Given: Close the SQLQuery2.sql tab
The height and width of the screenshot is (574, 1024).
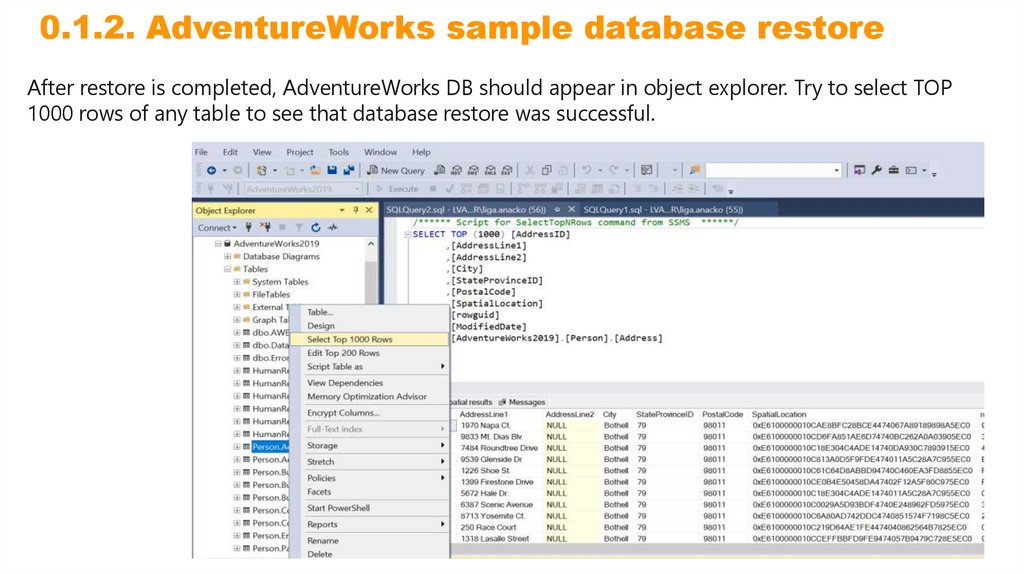Looking at the screenshot, I should tap(571, 210).
